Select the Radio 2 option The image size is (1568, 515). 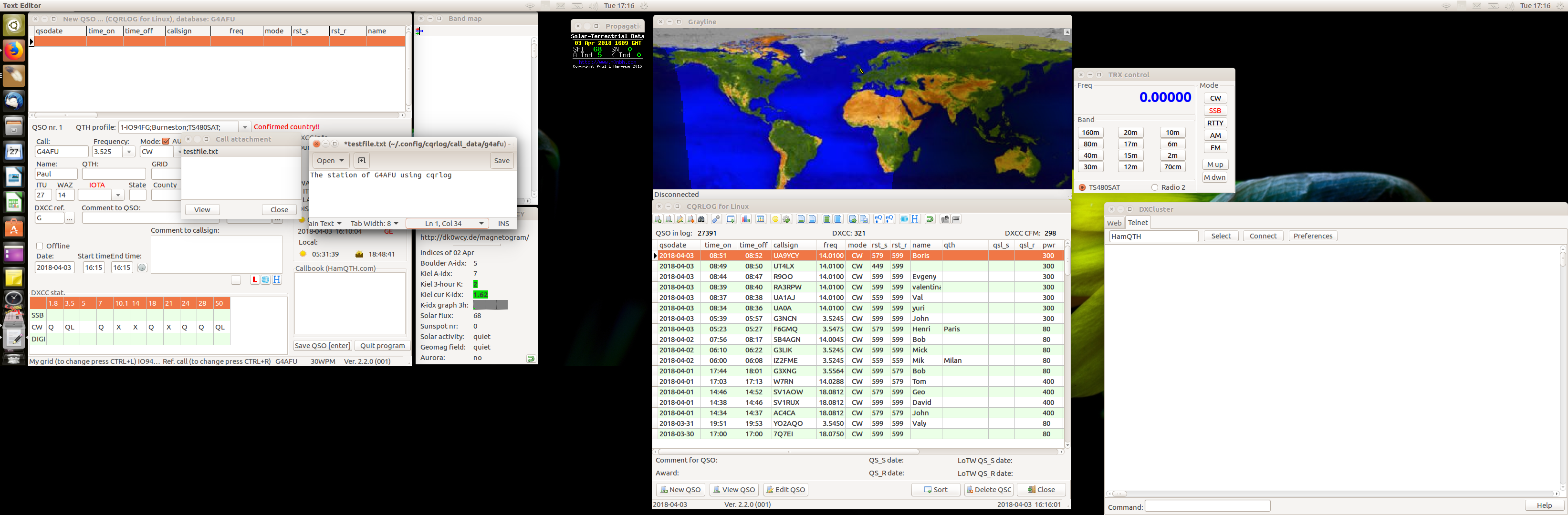point(1155,187)
